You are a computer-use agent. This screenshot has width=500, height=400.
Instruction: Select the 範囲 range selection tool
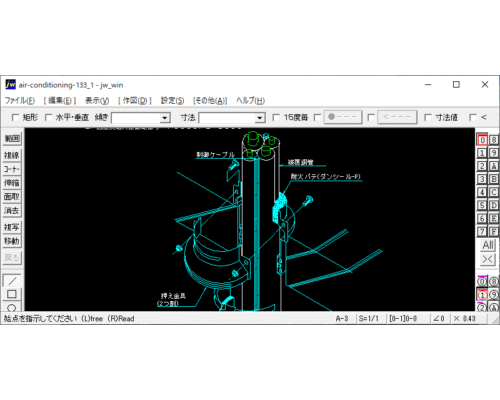coord(12,139)
